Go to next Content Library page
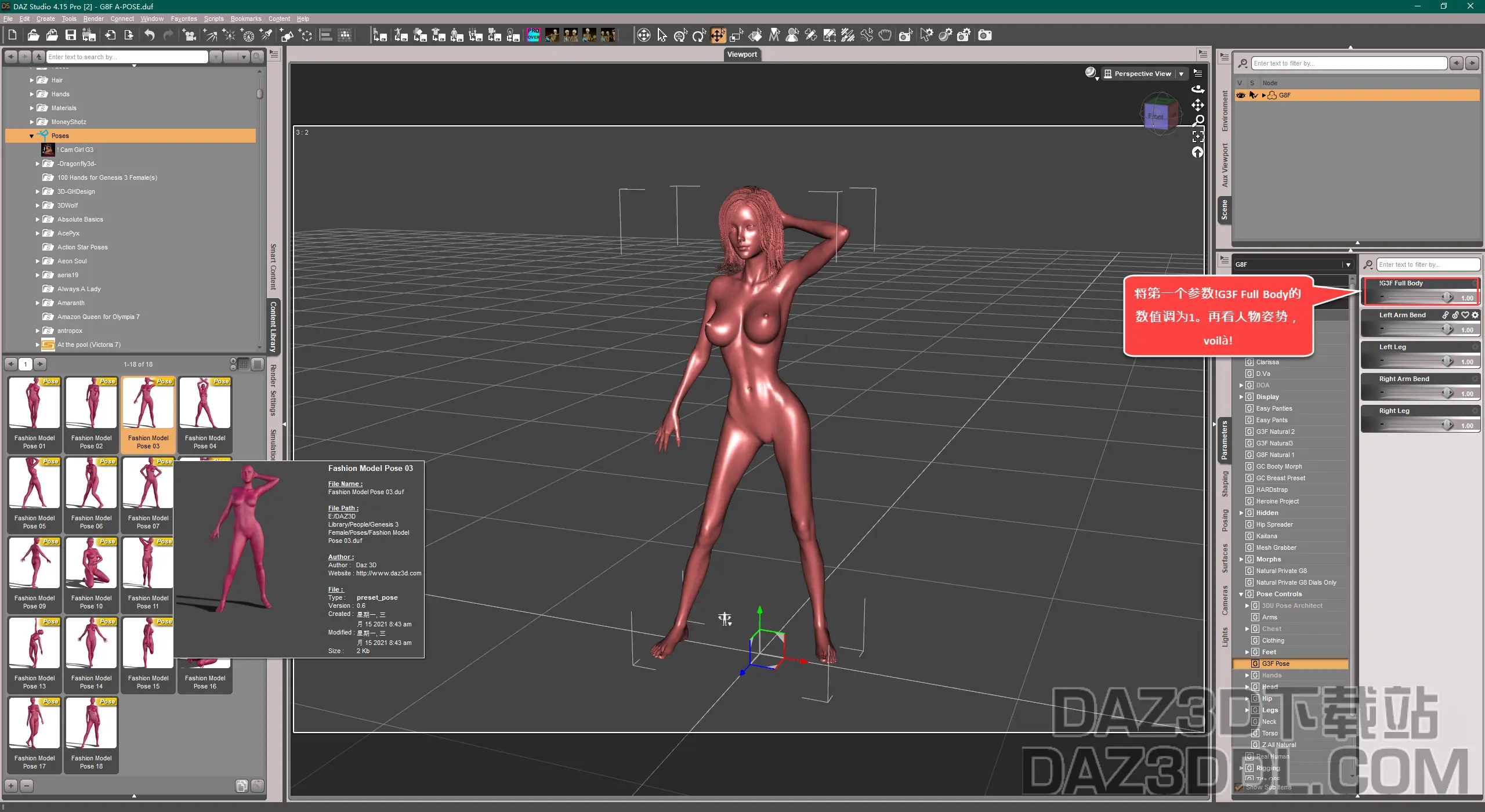This screenshot has height=812, width=1485. [x=40, y=364]
